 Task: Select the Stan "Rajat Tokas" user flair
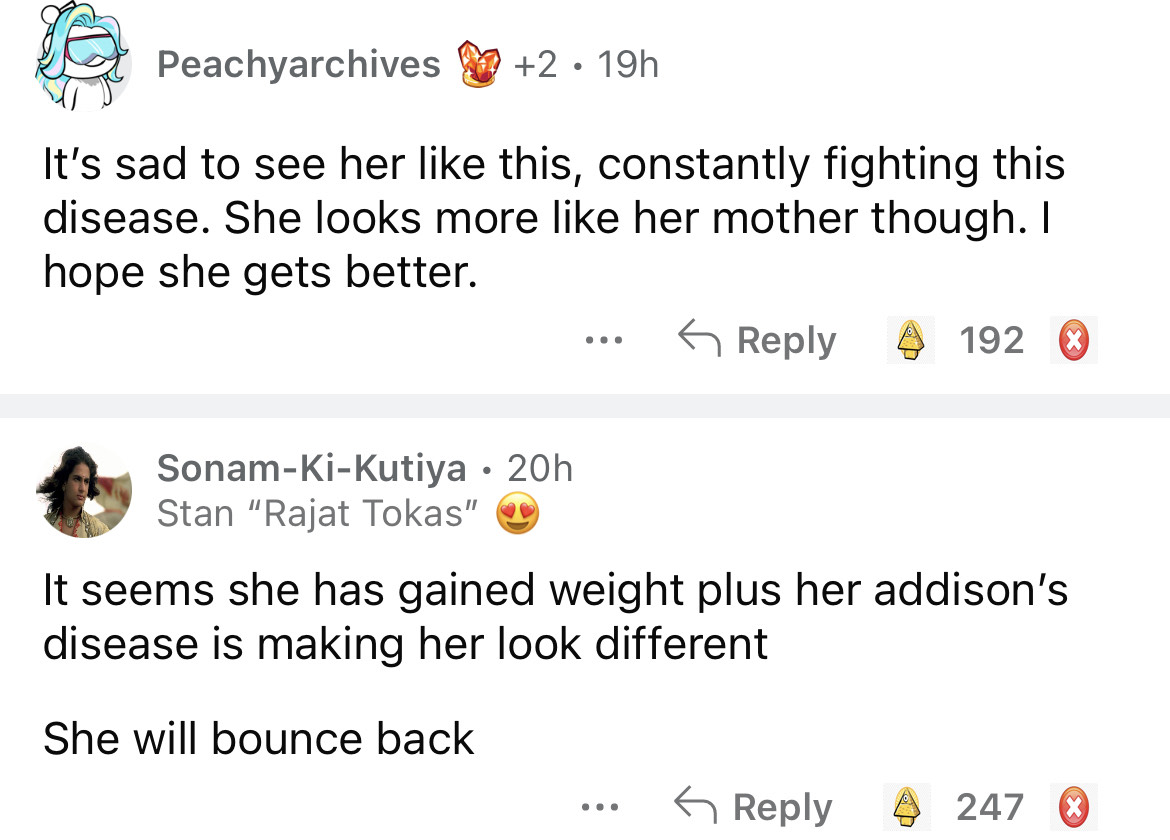click(316, 514)
